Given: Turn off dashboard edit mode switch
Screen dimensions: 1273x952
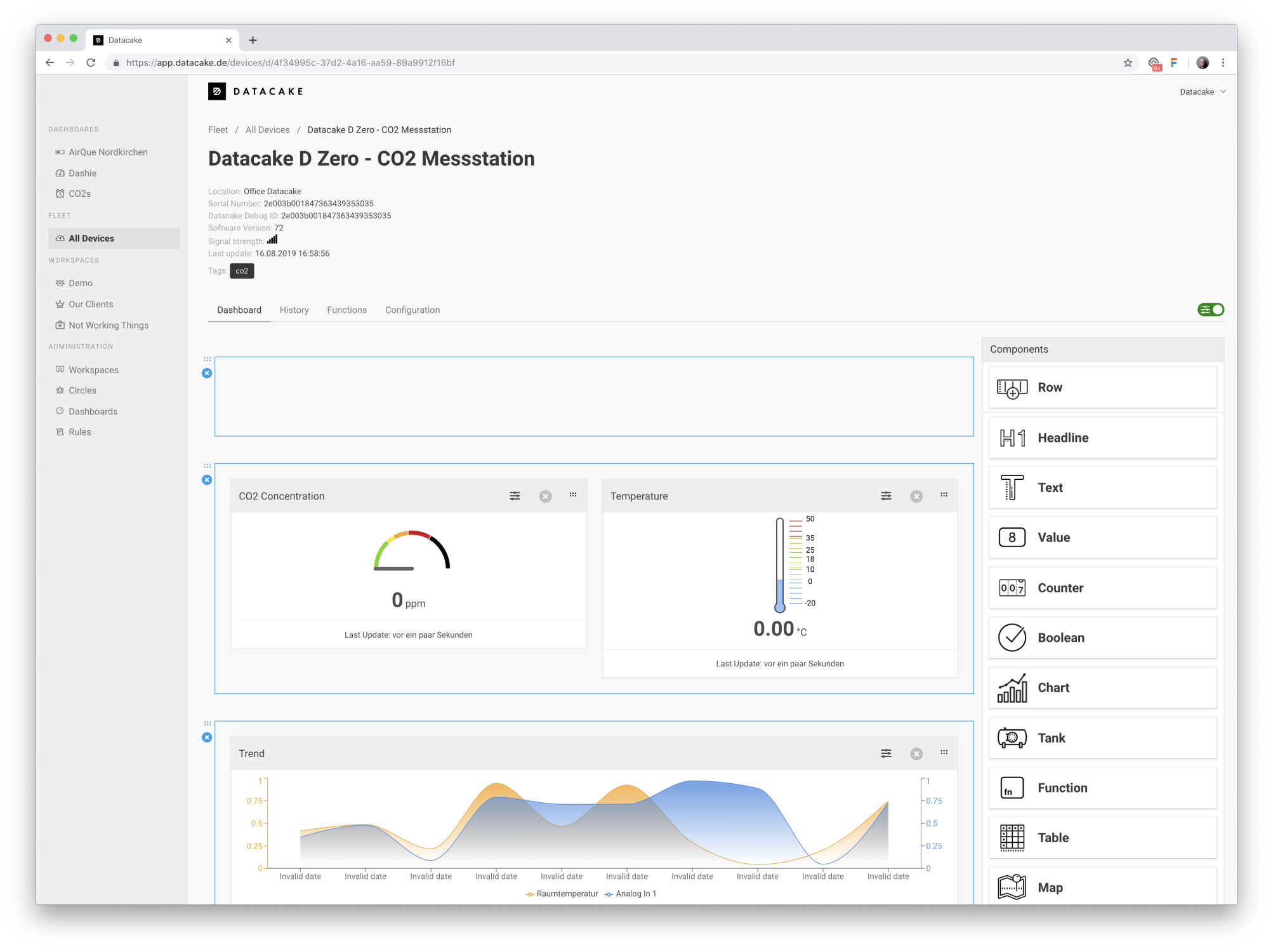Looking at the screenshot, I should 1210,310.
